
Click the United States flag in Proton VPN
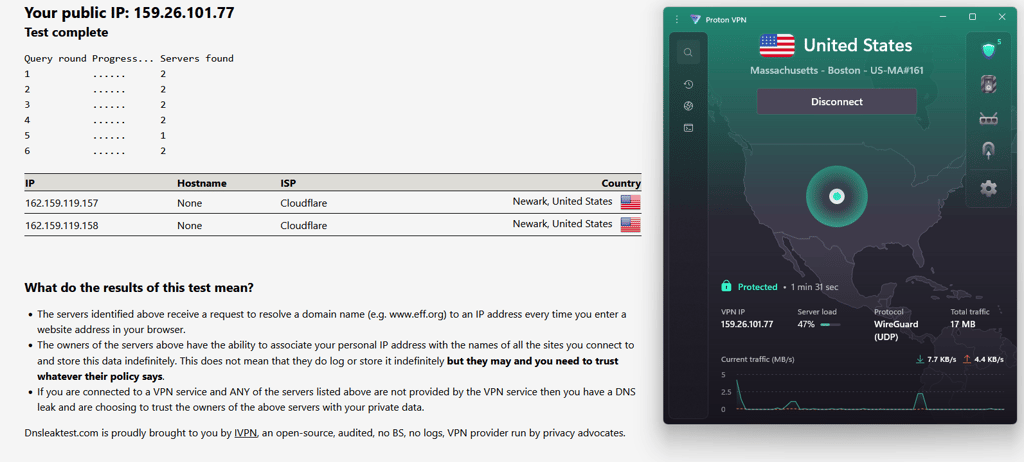pos(776,45)
